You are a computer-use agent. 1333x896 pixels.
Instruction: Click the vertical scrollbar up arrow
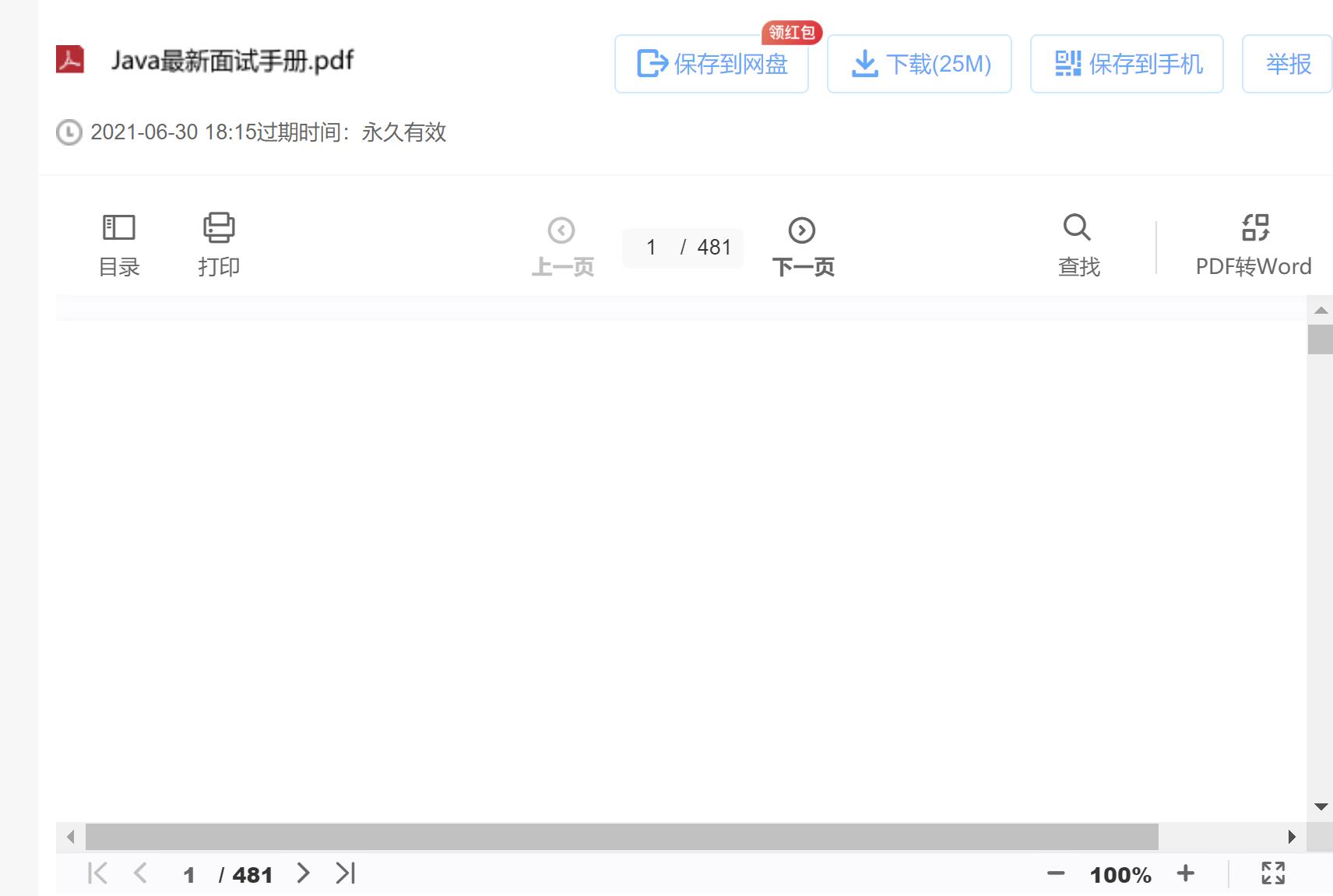tap(1321, 311)
